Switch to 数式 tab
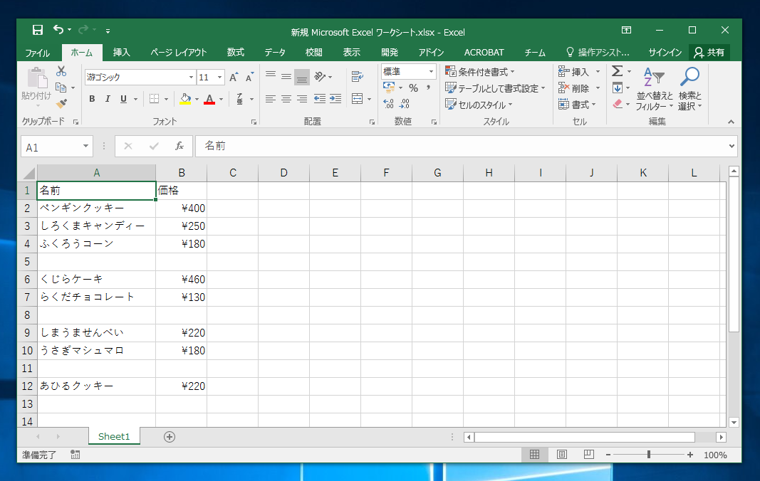 236,52
